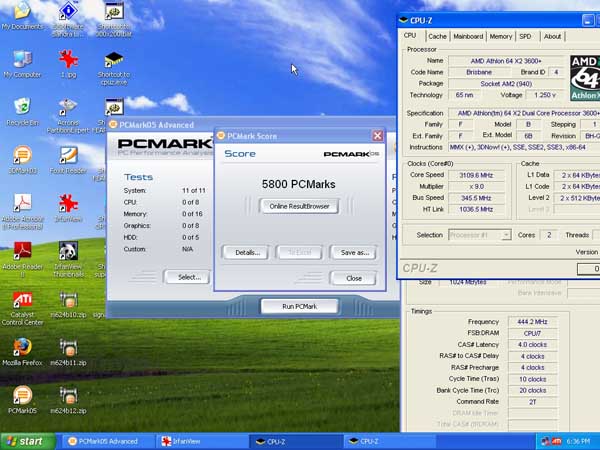Screen dimensions: 600x450
Task: Click the Voltage value 1.250 v
Action: tap(545, 95)
